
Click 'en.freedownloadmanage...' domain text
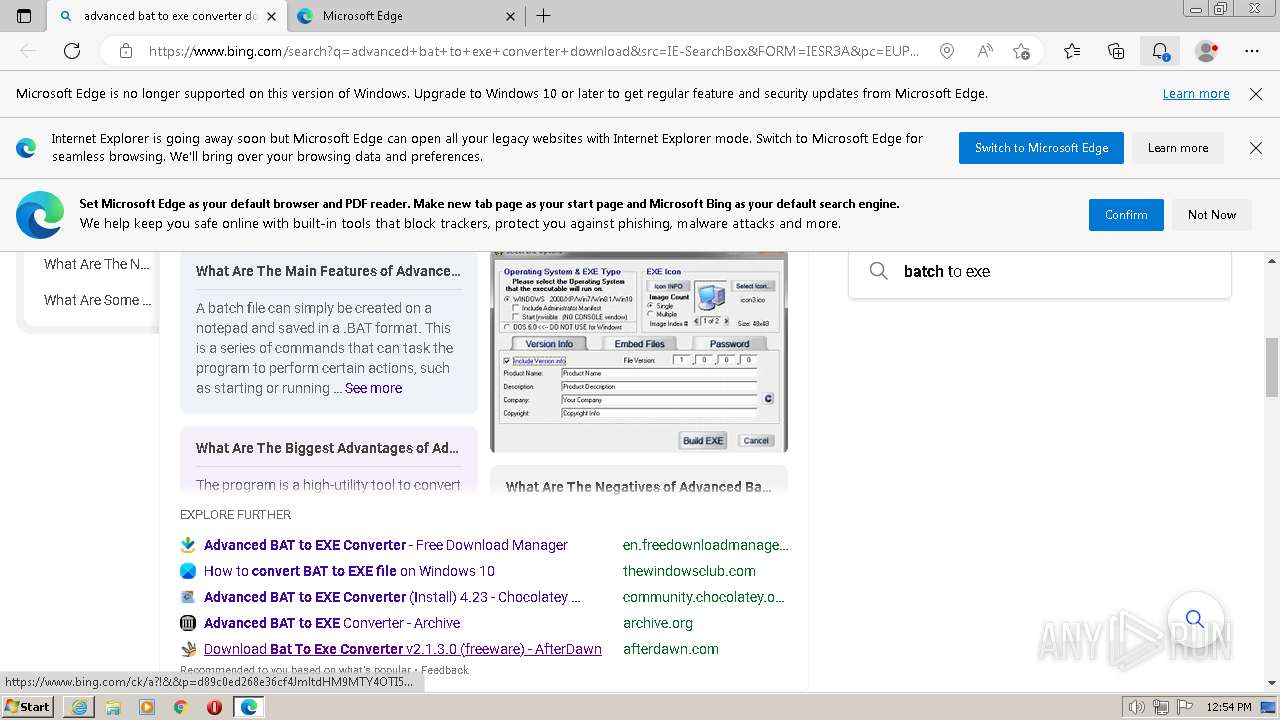coord(705,545)
